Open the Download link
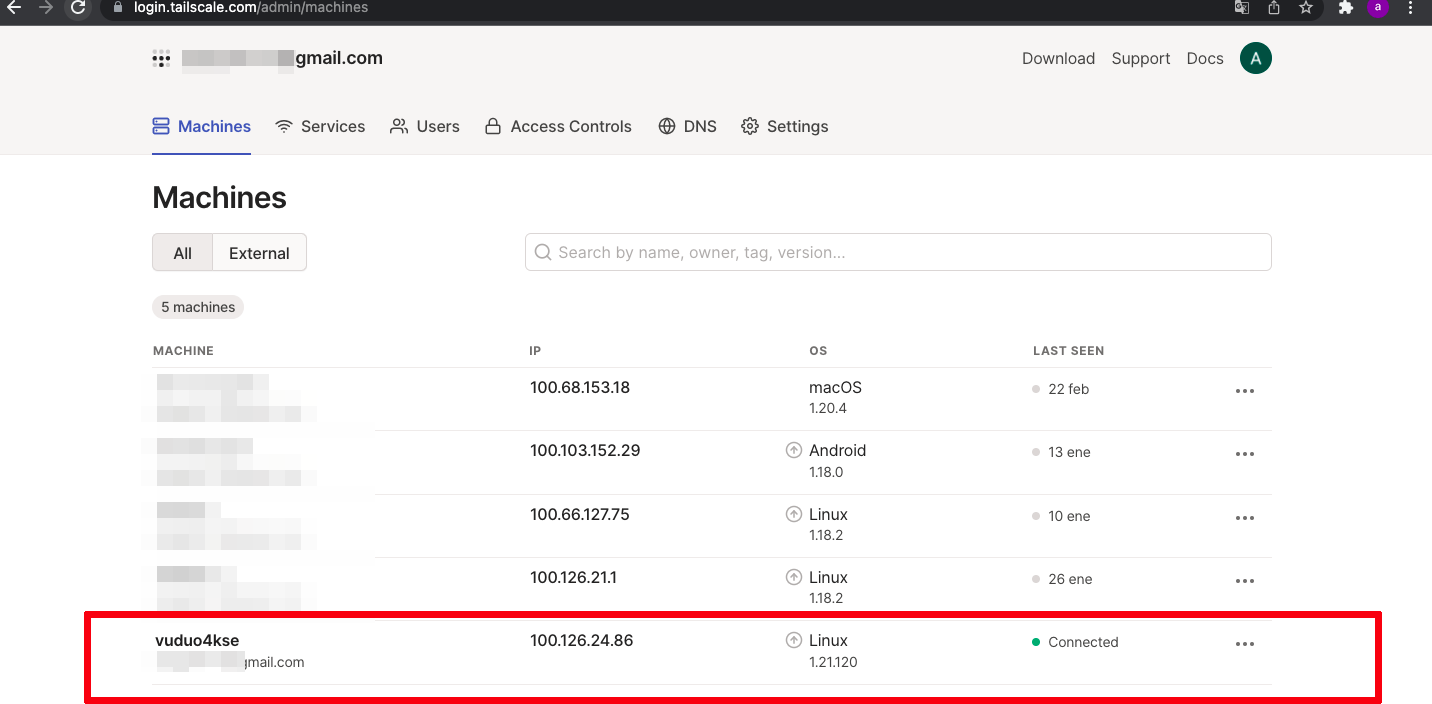The height and width of the screenshot is (704, 1432). (1058, 59)
